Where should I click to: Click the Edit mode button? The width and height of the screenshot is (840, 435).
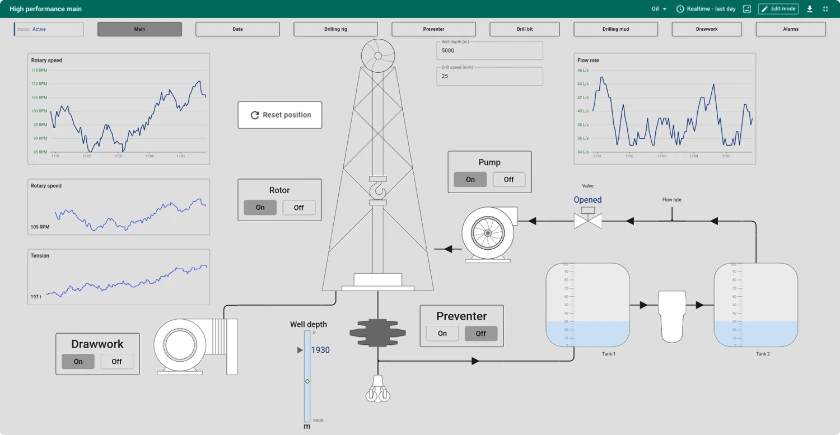coord(778,8)
